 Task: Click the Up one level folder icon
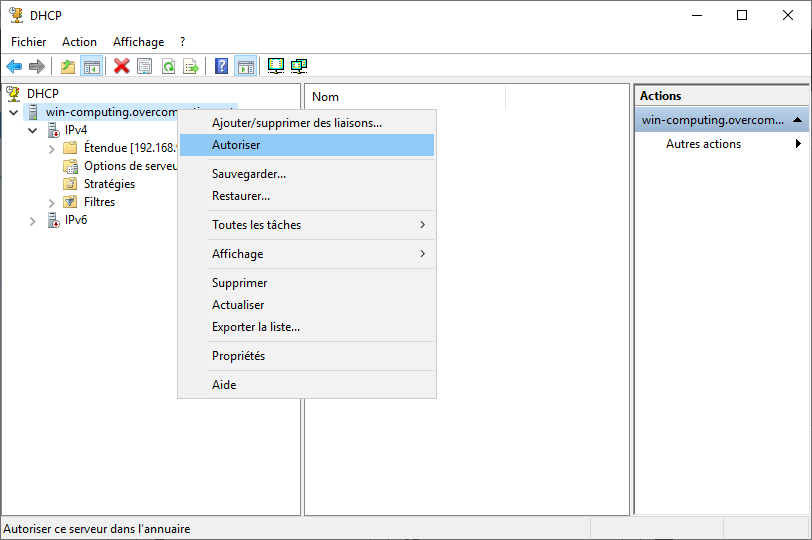pos(68,67)
